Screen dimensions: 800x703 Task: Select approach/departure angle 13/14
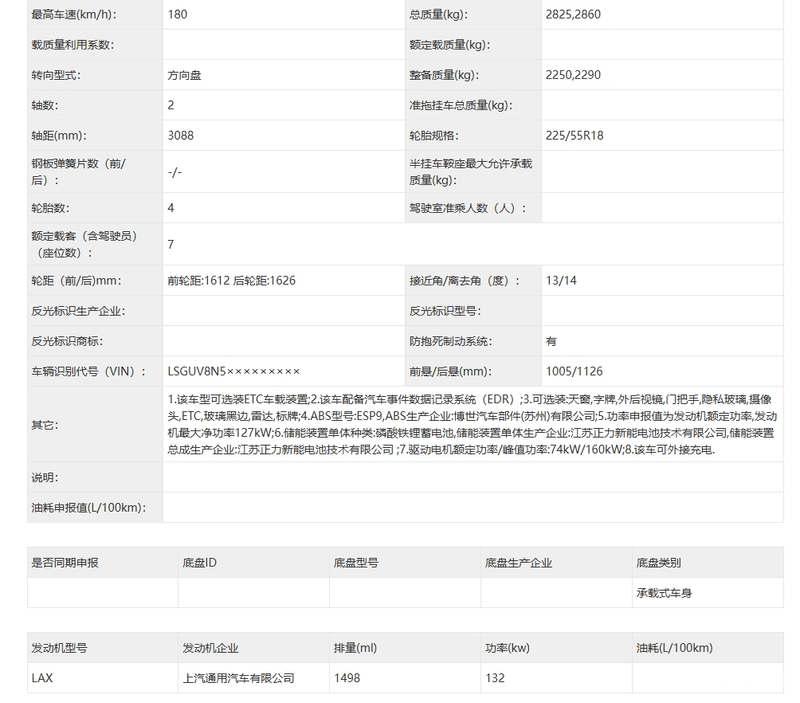pos(561,281)
